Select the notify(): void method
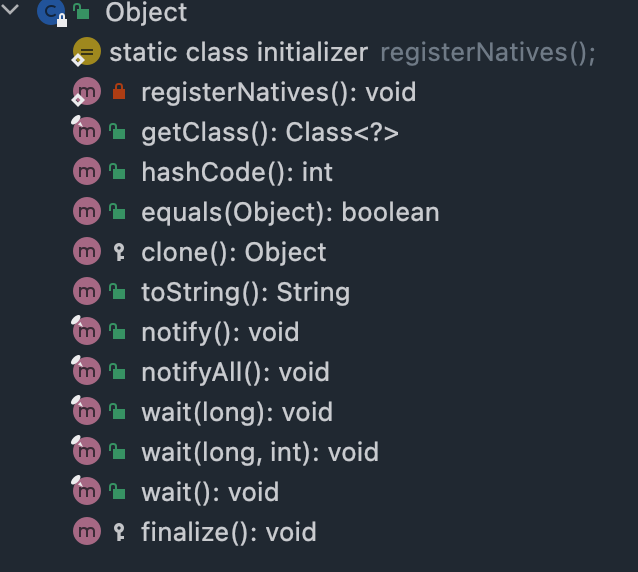The image size is (638, 572). 220,332
